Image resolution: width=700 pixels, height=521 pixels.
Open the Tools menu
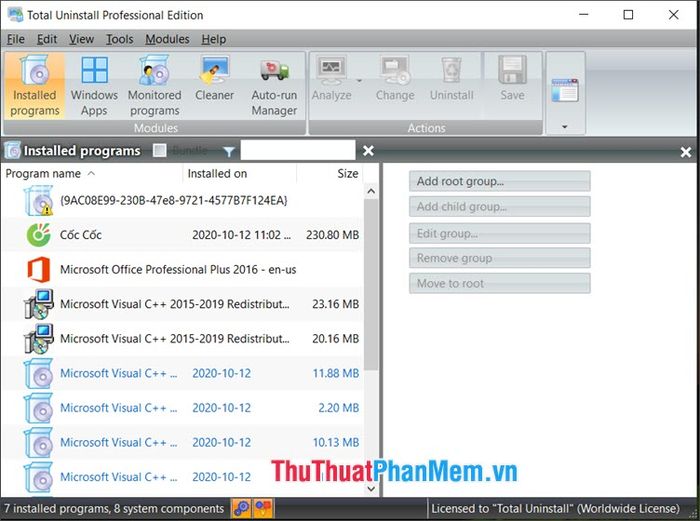click(x=119, y=39)
